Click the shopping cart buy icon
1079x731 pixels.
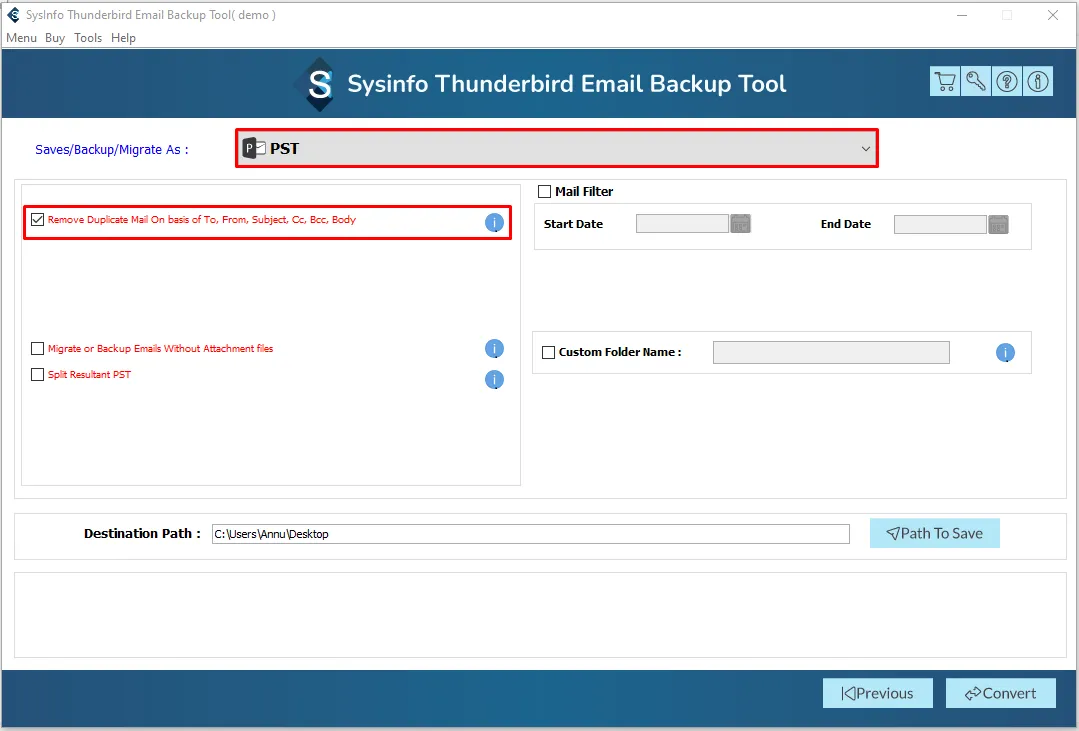[944, 82]
